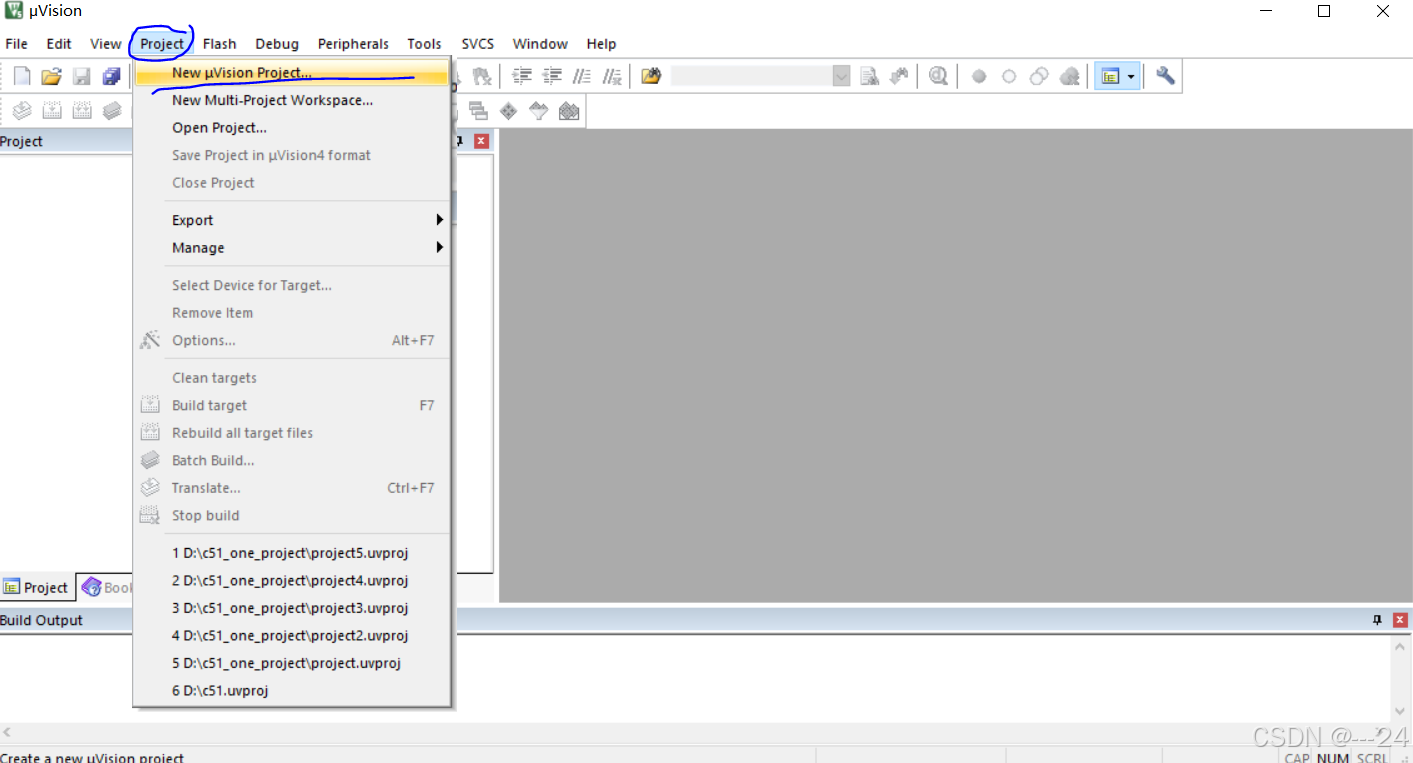
Task: Open the Window layout dropdown arrow
Action: click(1131, 76)
